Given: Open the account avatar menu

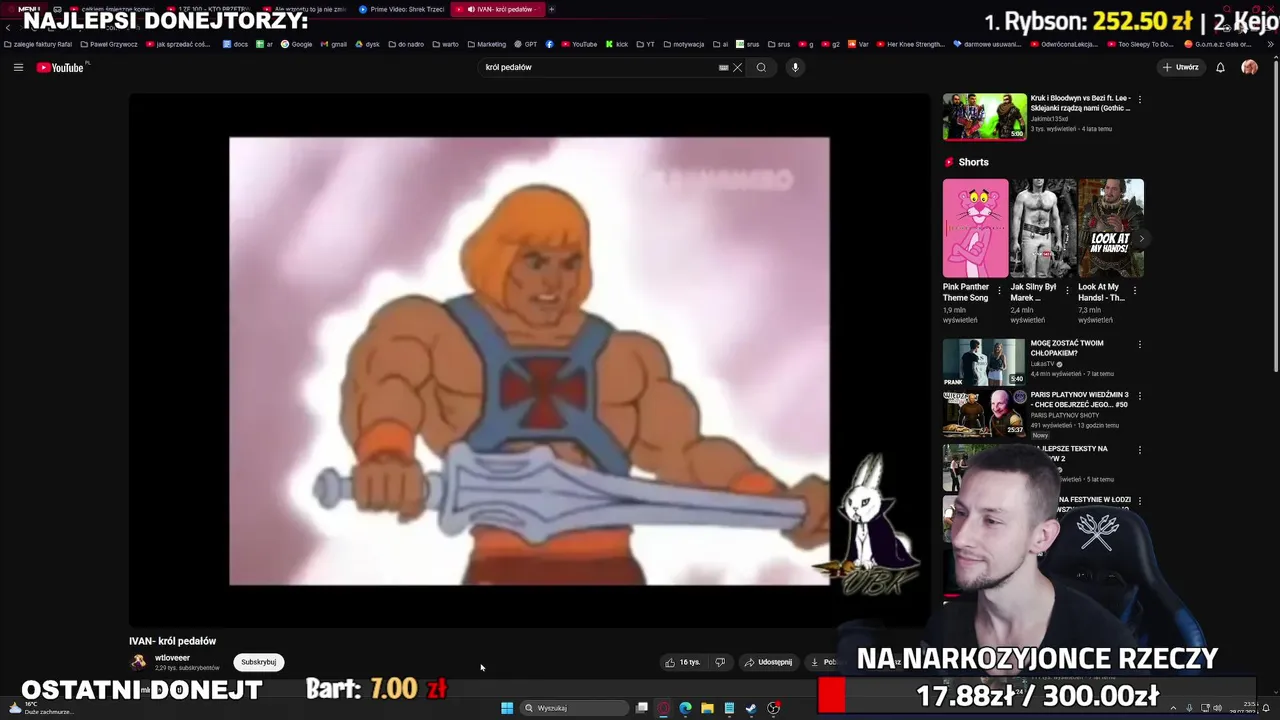Looking at the screenshot, I should coord(1249,67).
